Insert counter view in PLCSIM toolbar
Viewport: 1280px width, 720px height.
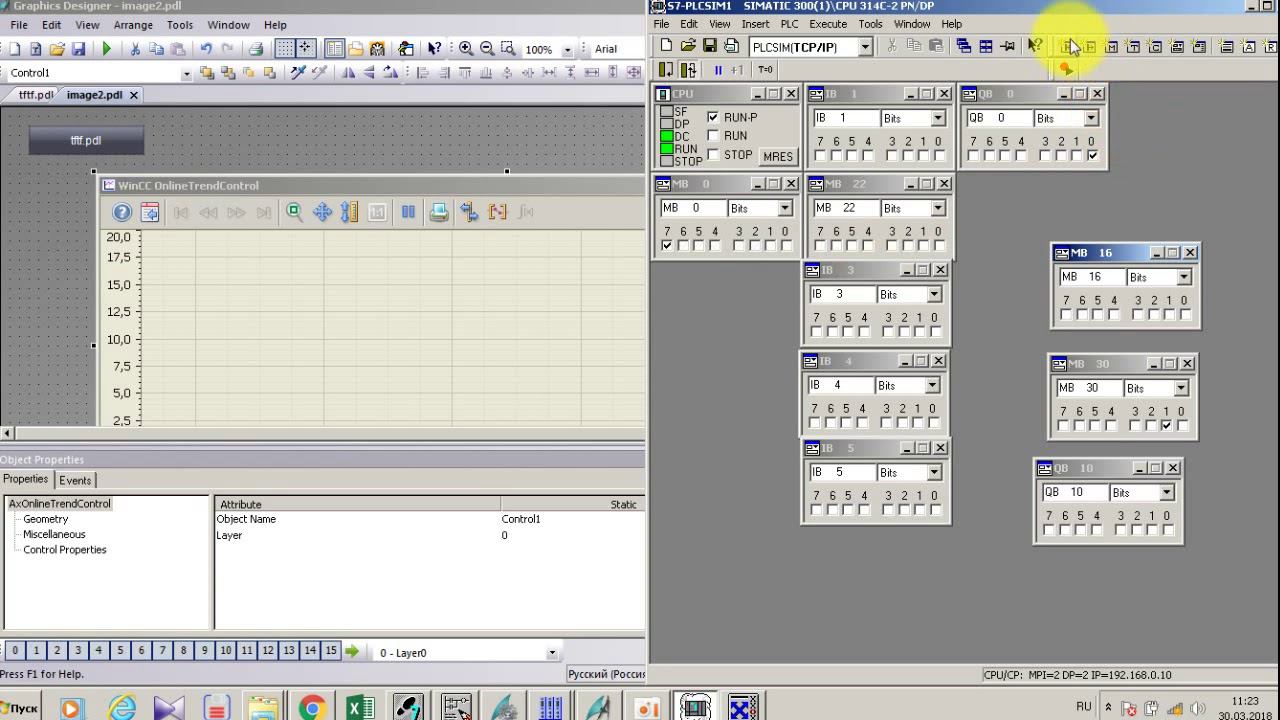pyautogui.click(x=1156, y=46)
